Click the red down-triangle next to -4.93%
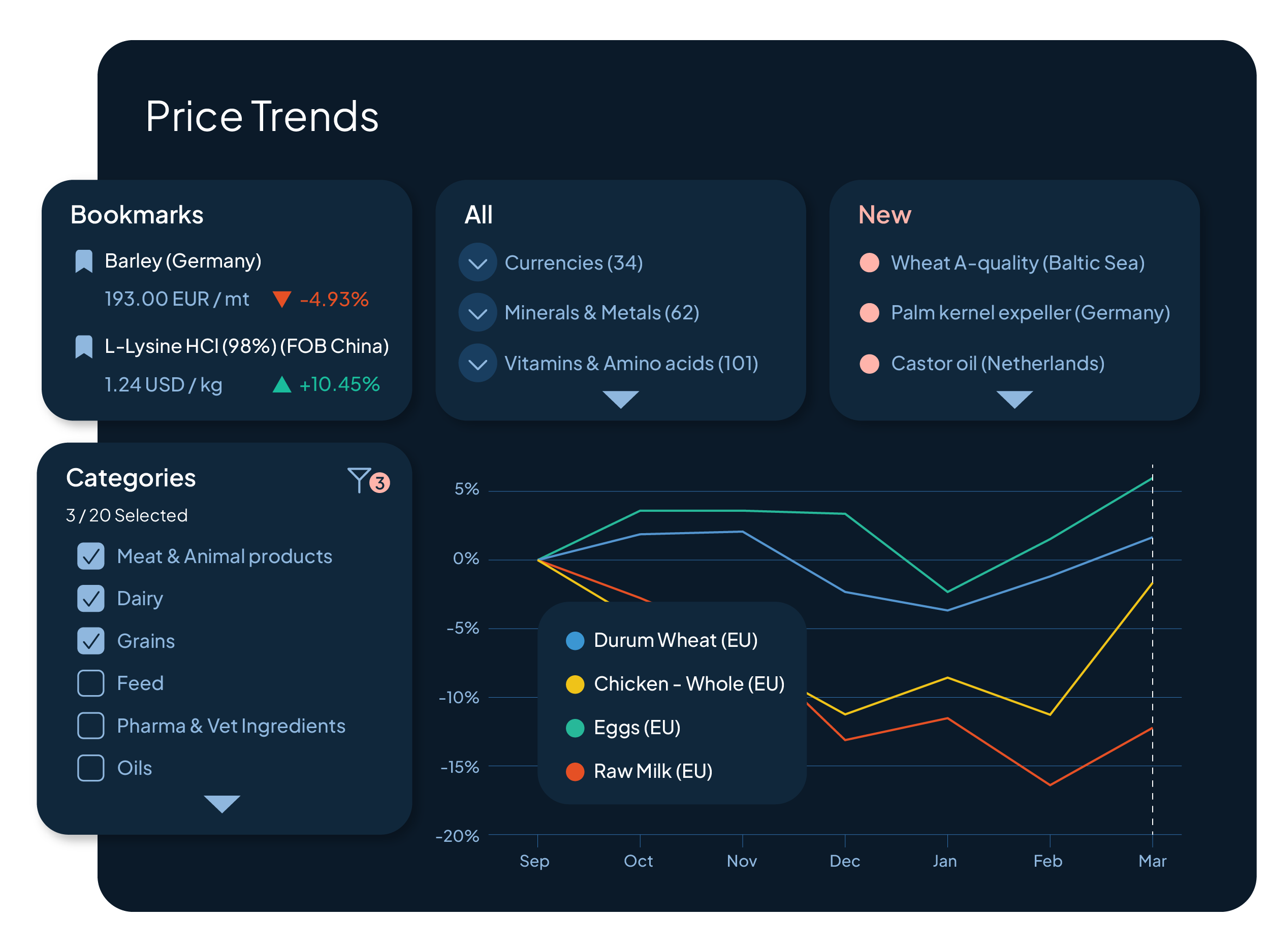Screen dimensions: 1270x952 click(x=282, y=300)
